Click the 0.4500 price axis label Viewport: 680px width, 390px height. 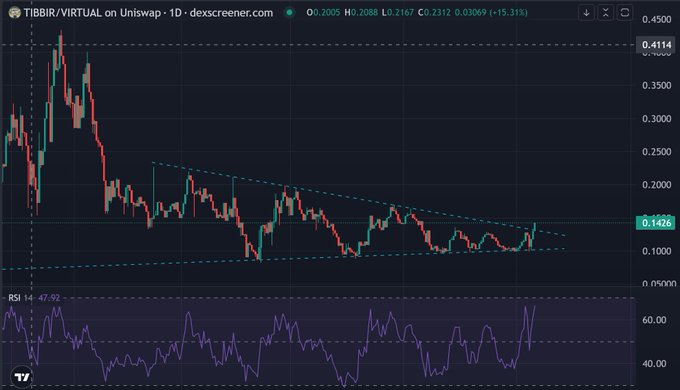coord(657,19)
